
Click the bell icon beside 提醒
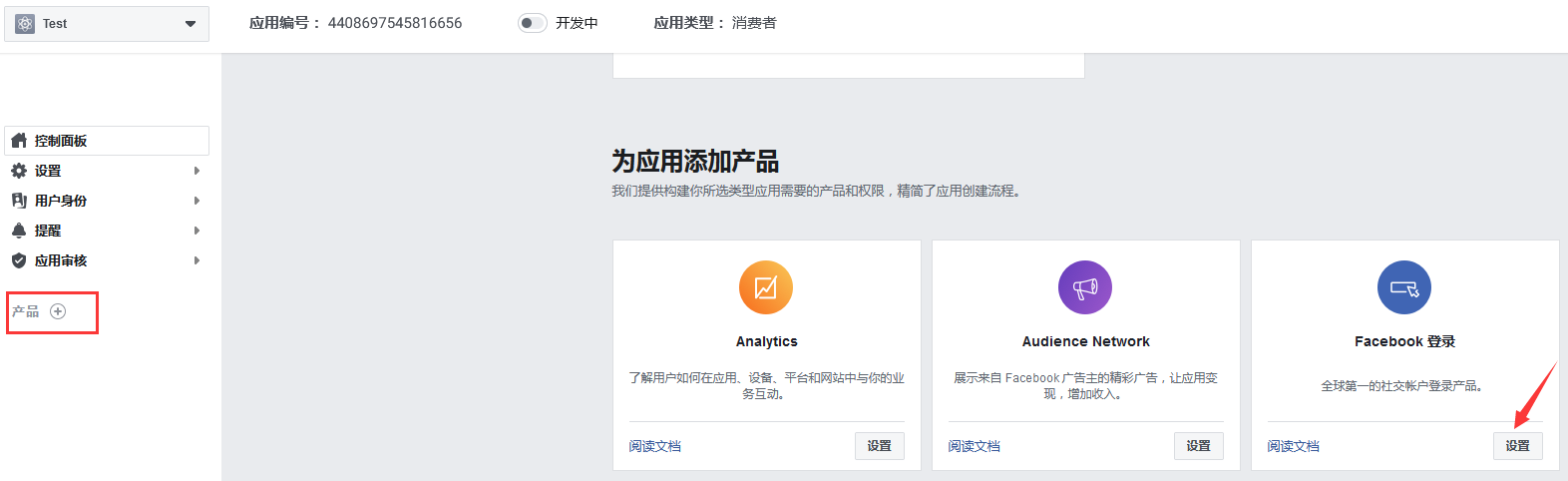coord(19,231)
